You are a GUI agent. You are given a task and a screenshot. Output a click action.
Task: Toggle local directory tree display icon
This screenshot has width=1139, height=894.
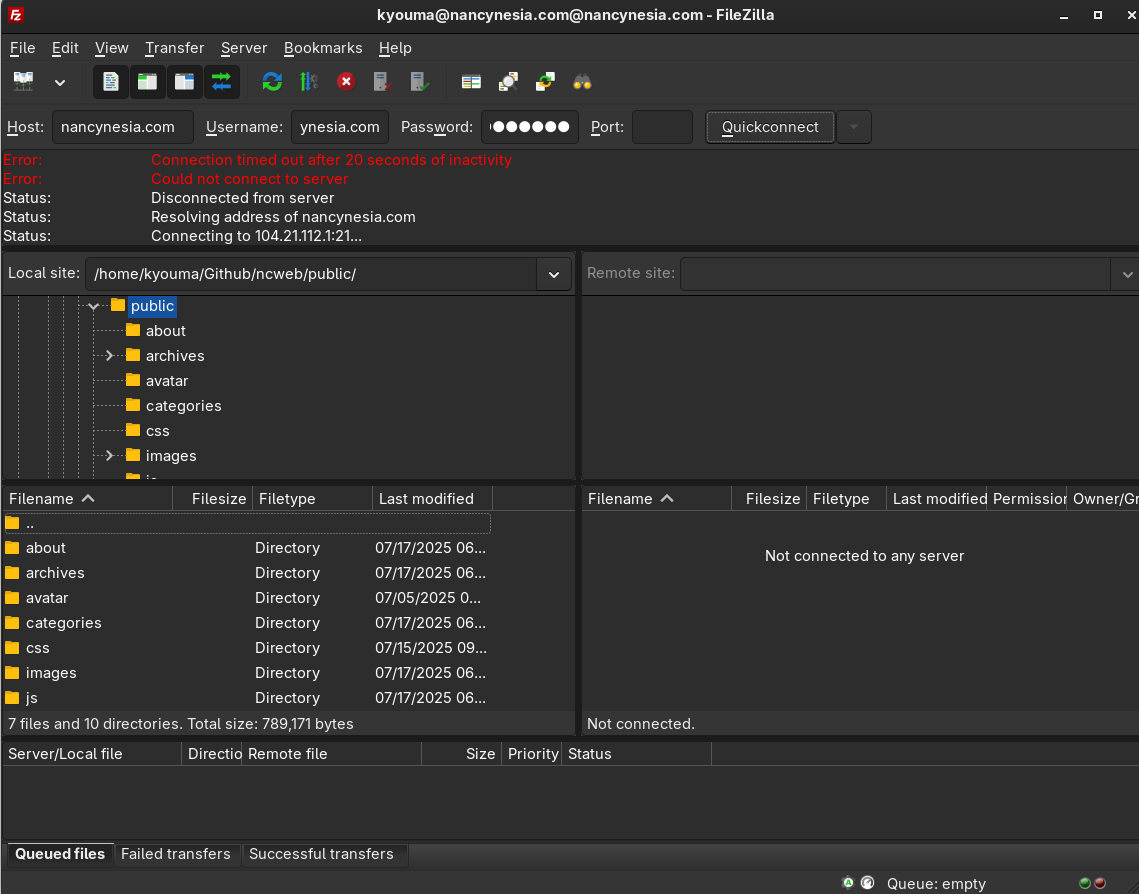click(x=147, y=81)
